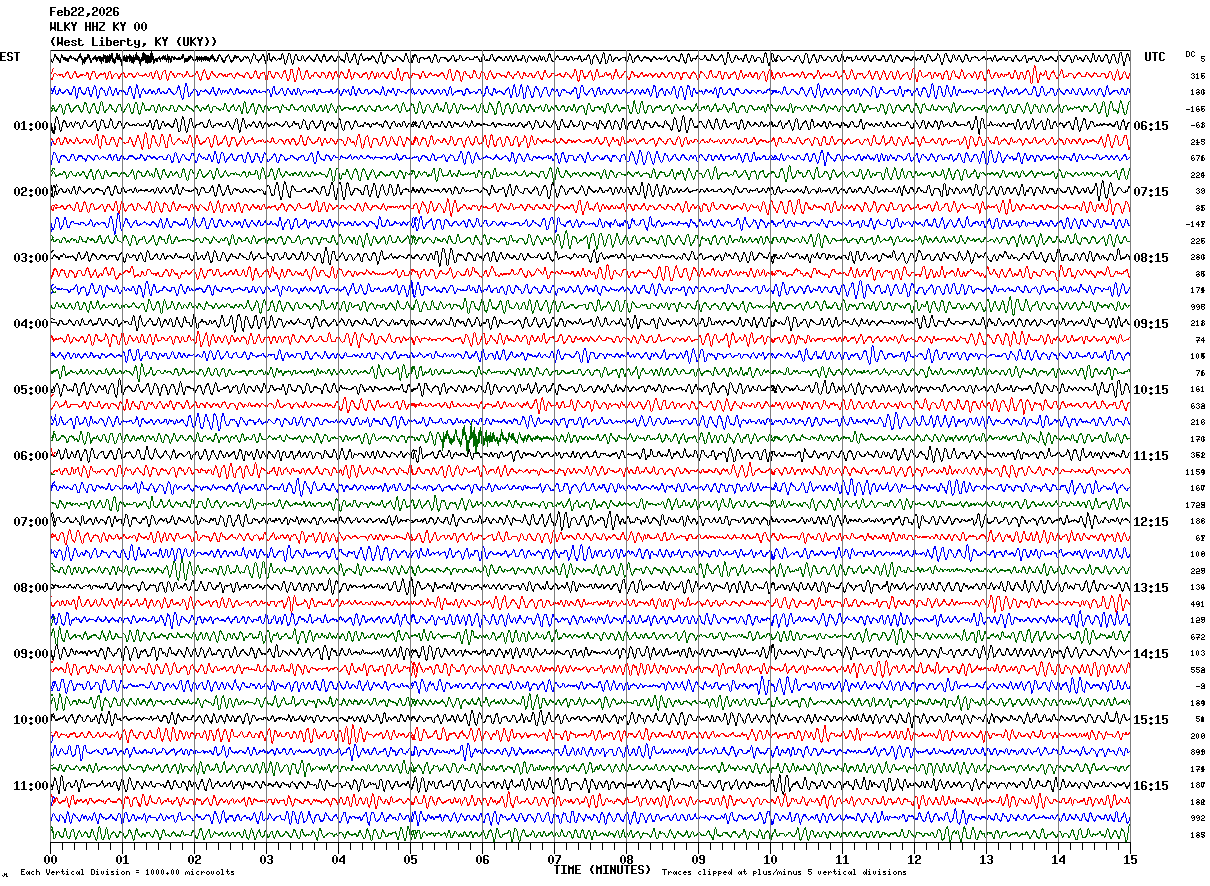
Task: Click minute axis tick label '04'
Action: 338,860
